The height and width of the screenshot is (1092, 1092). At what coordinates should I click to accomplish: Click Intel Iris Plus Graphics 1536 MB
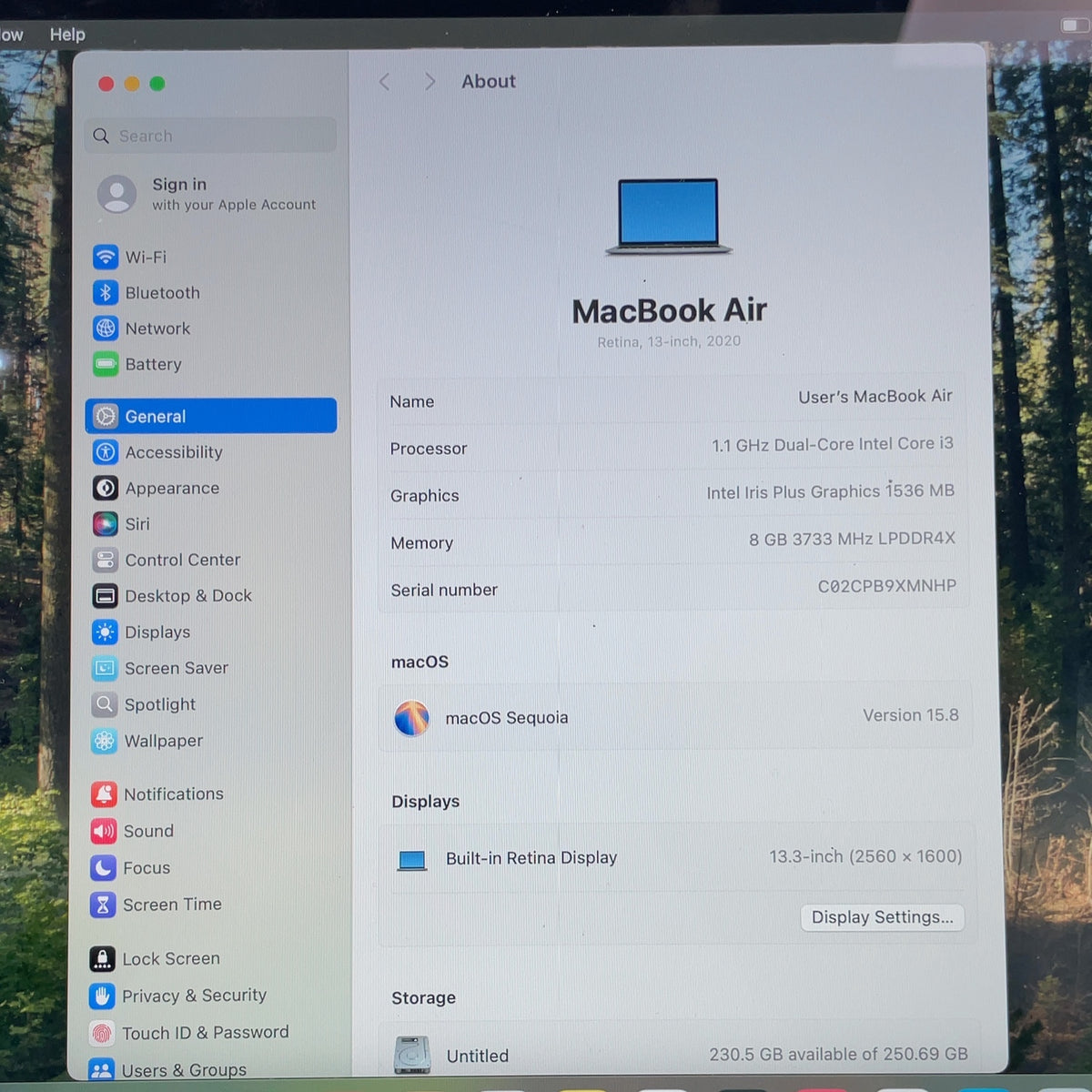coord(831,491)
